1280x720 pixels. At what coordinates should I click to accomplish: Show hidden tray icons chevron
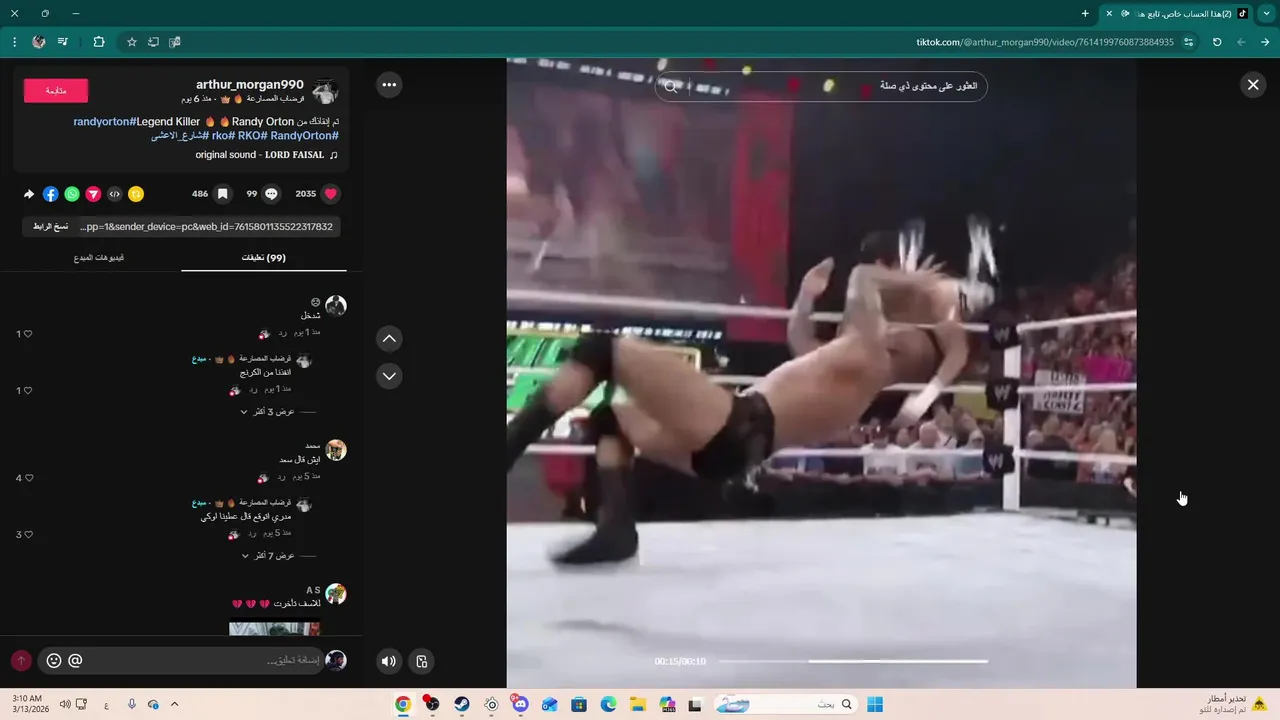point(174,704)
